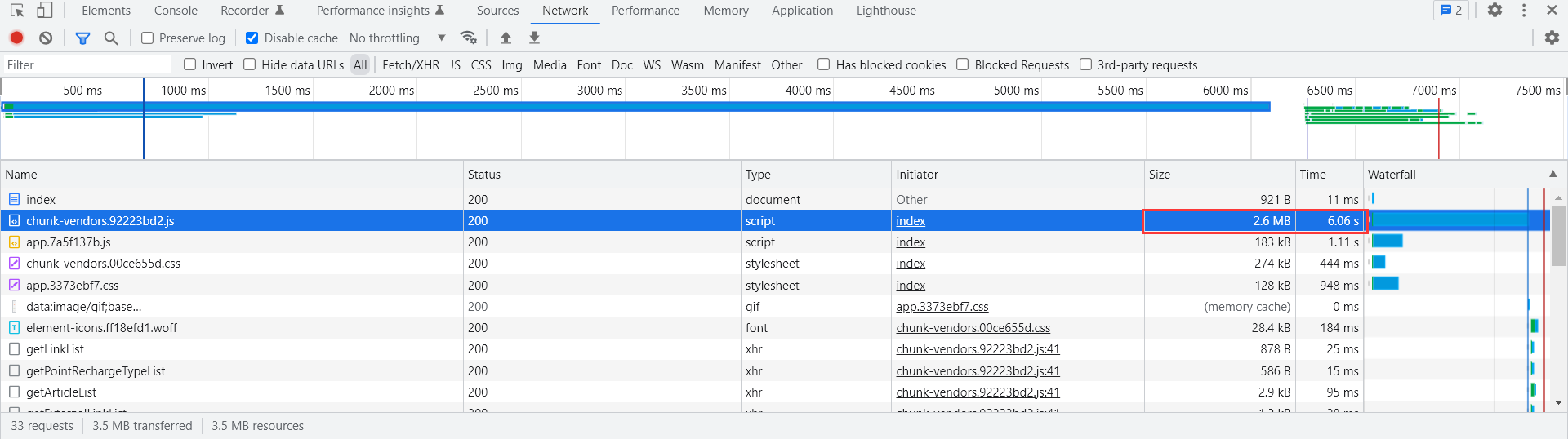
Task: Enable 3rd-party requests filter
Action: (x=1086, y=64)
